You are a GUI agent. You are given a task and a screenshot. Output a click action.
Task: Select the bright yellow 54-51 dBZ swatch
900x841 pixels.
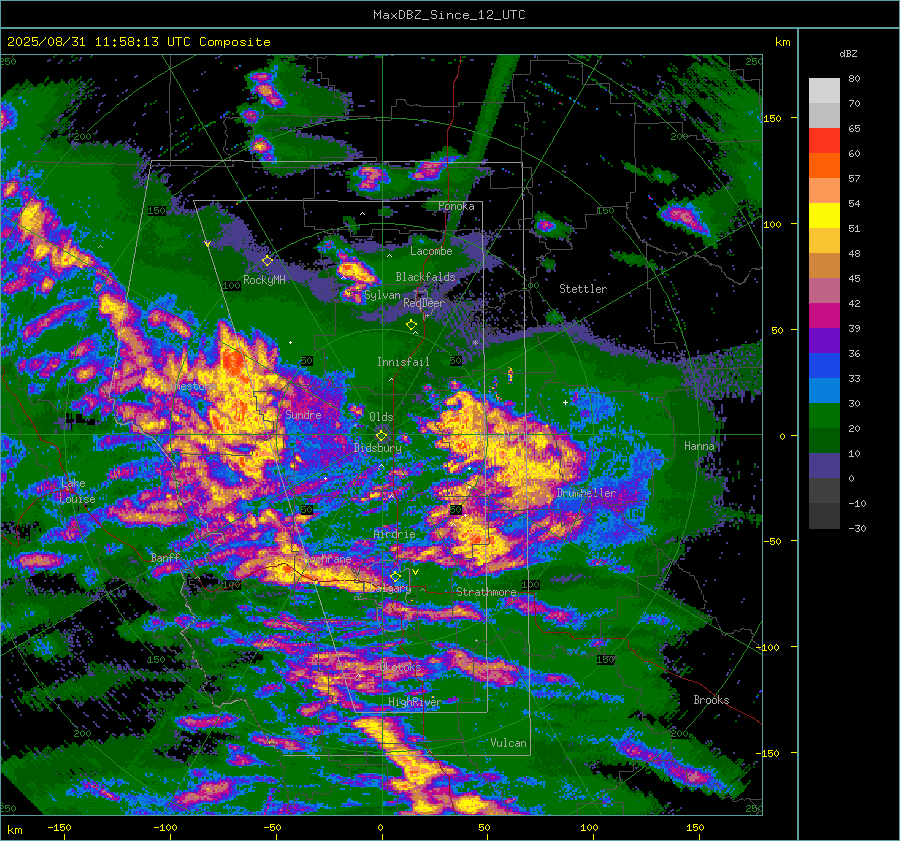(824, 216)
